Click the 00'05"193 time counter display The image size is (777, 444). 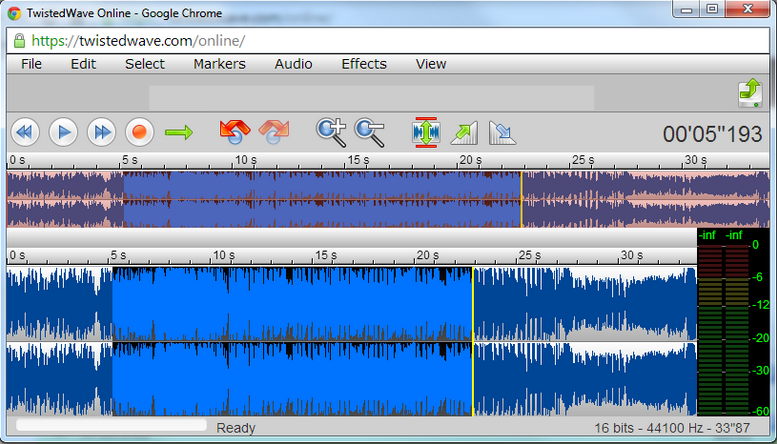point(713,134)
